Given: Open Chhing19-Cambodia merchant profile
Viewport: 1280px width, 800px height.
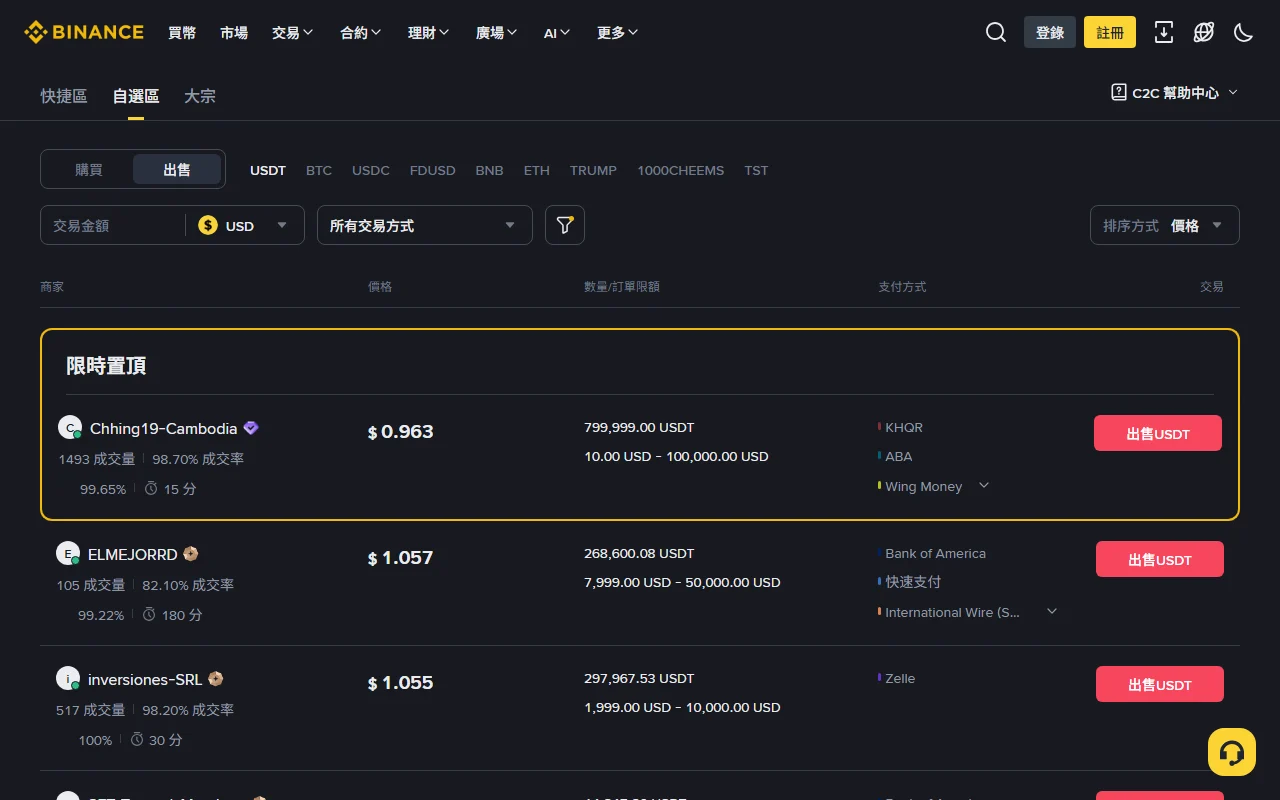Looking at the screenshot, I should click(x=164, y=428).
